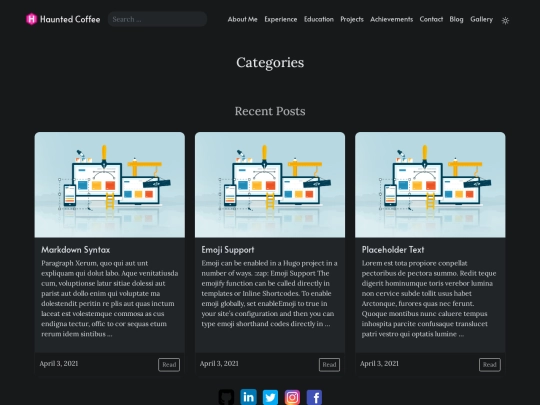Open the LinkedIn social icon

tap(248, 397)
